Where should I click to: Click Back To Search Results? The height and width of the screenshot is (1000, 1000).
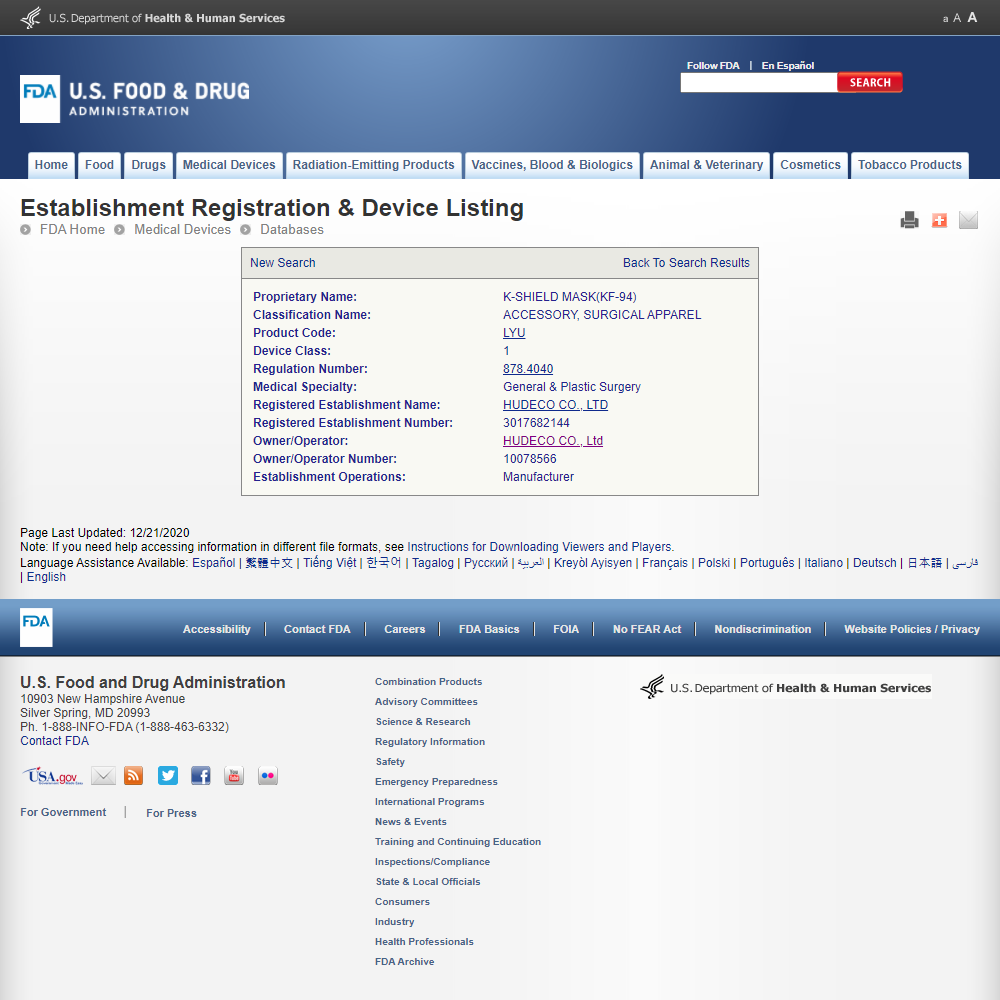[x=686, y=263]
